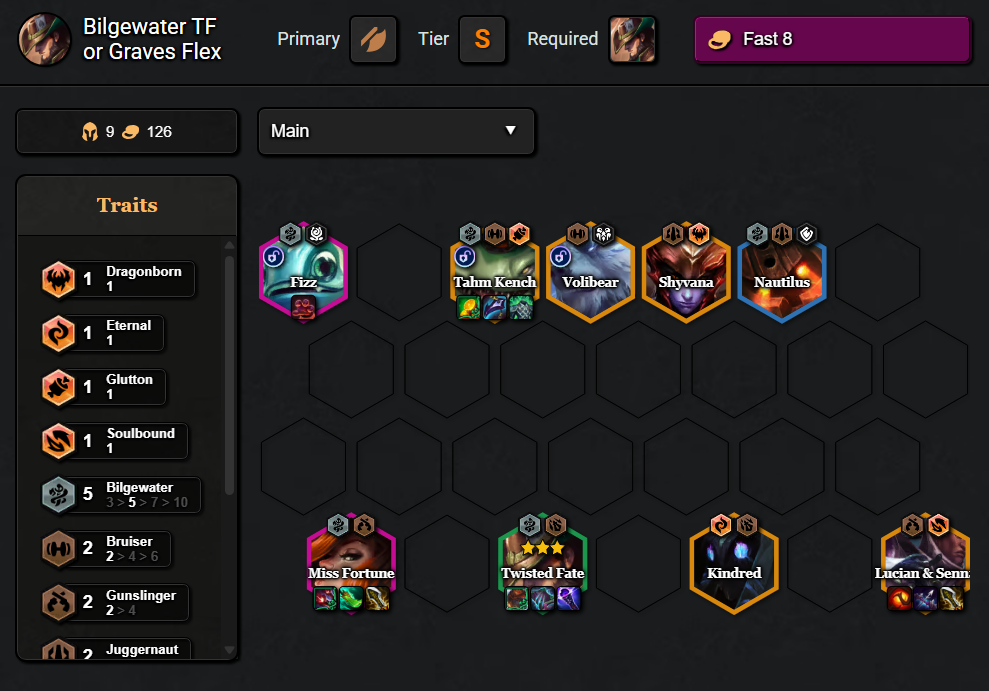
Task: Click the Glutton trait icon
Action: click(x=60, y=388)
